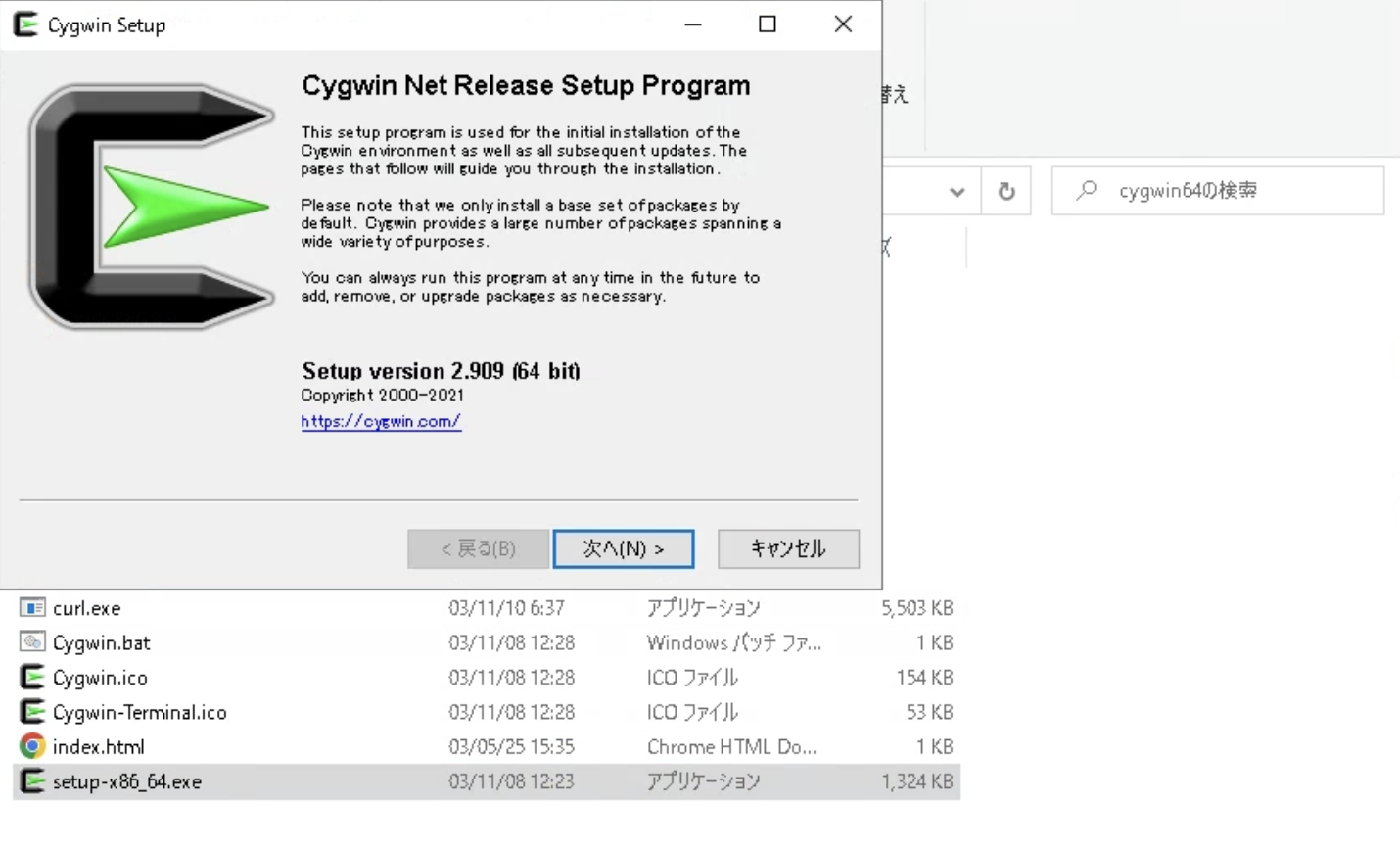Click the Explorer refresh arrow icon
The width and height of the screenshot is (1400, 850).
point(1007,191)
